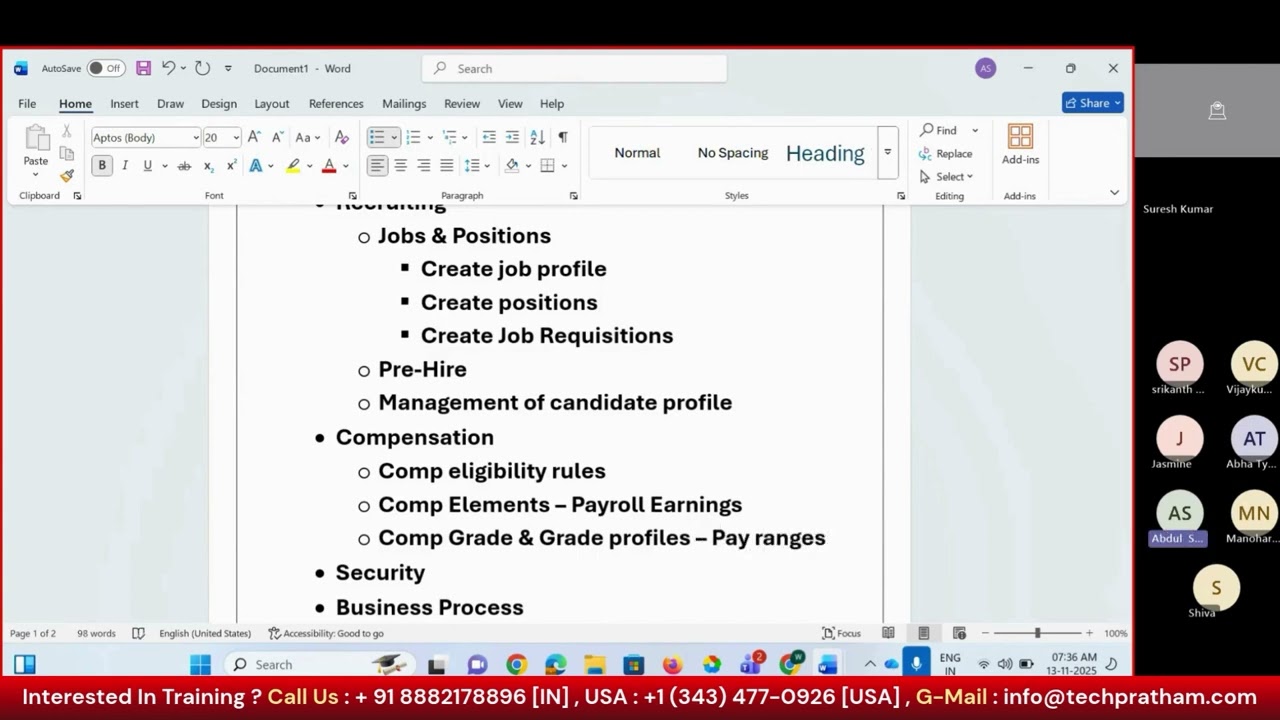This screenshot has width=1280, height=720.
Task: Expand the Styles gallery
Action: click(887, 153)
